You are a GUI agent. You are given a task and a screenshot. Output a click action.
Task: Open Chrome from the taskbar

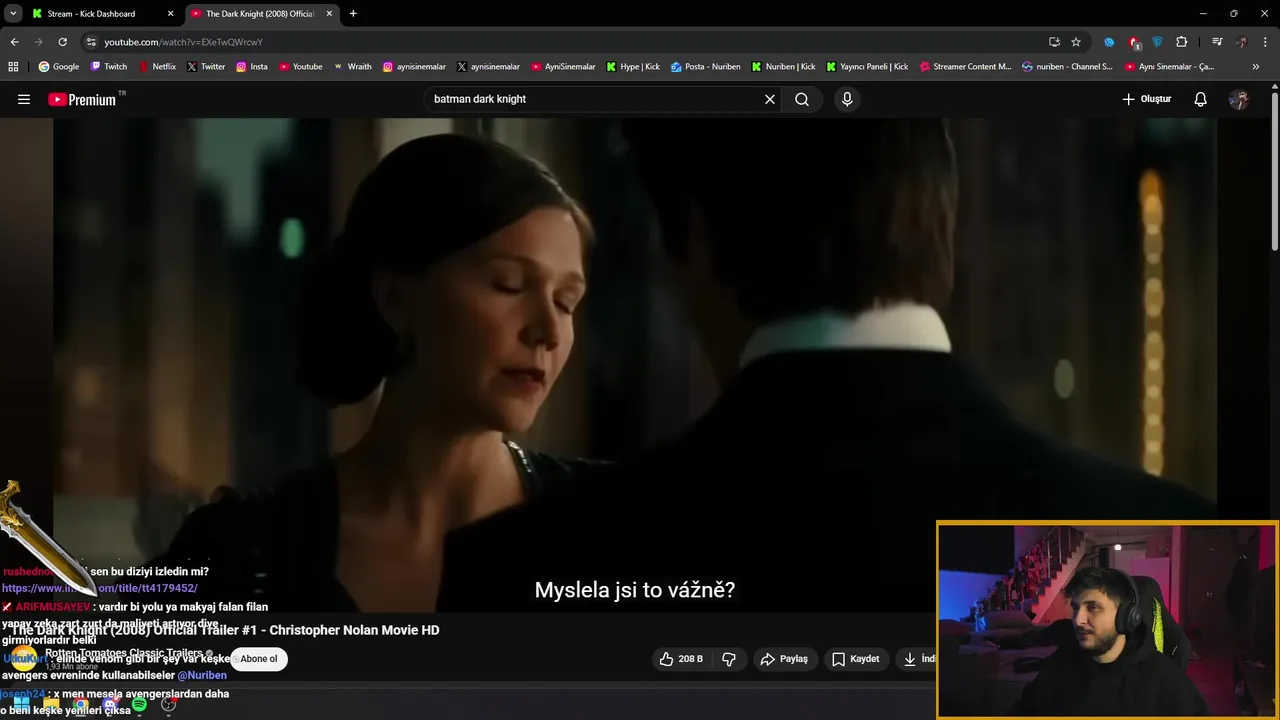[80, 705]
